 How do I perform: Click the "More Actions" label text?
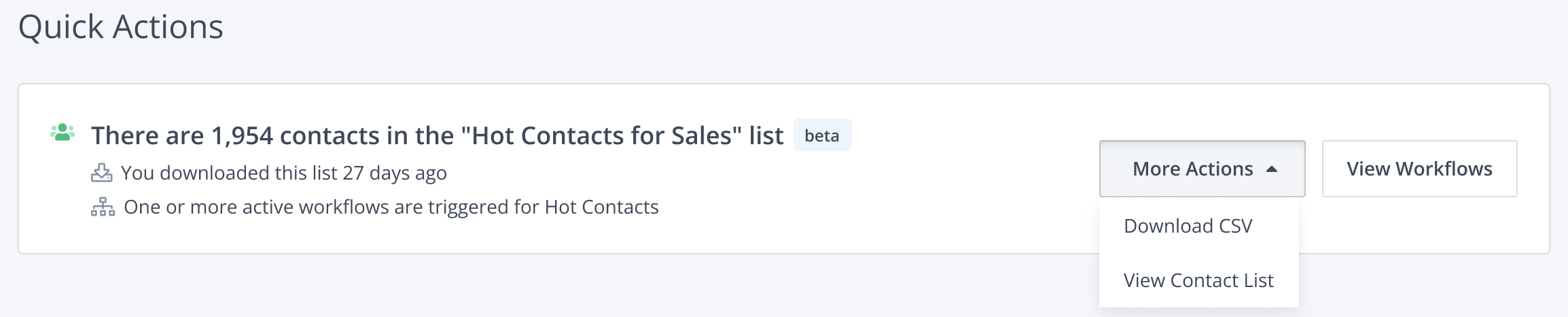[1192, 169]
